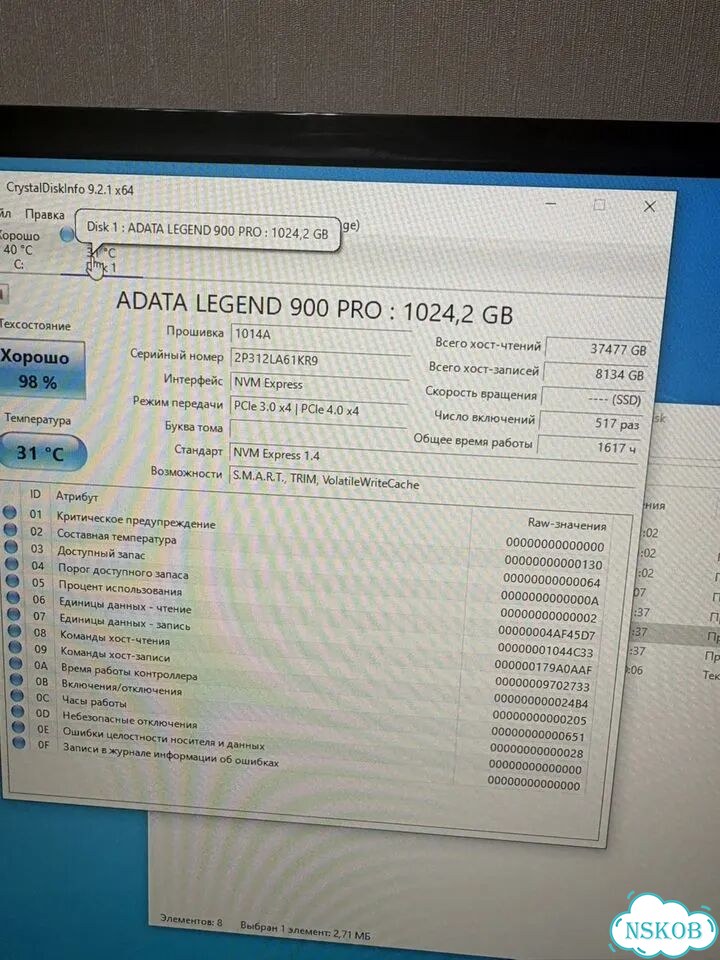Click the rotation speed value ---- (SSD)
Image resolution: width=720 pixels, height=960 pixels.
pyautogui.click(x=592, y=399)
